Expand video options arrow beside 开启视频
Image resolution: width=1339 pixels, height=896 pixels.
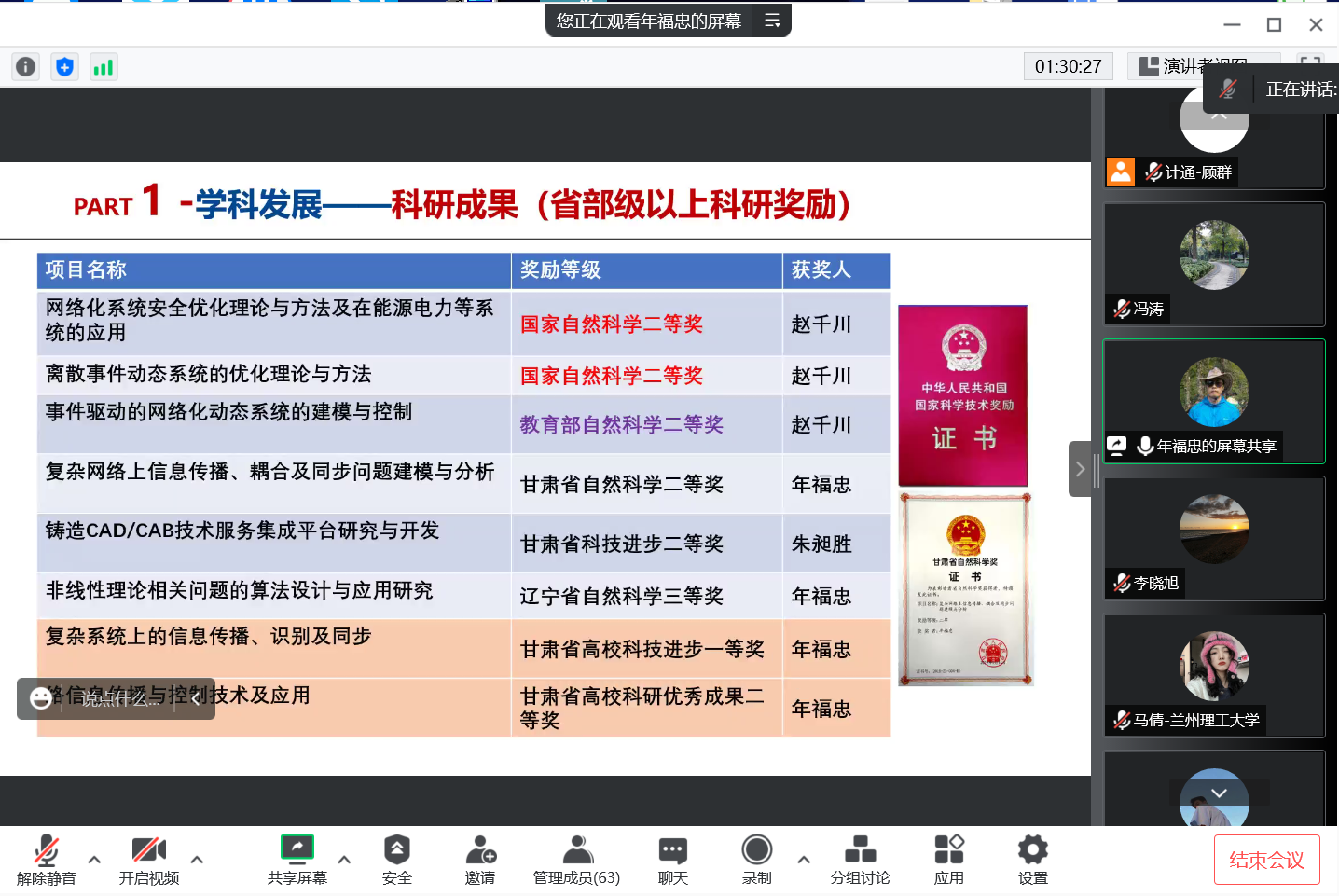(197, 860)
